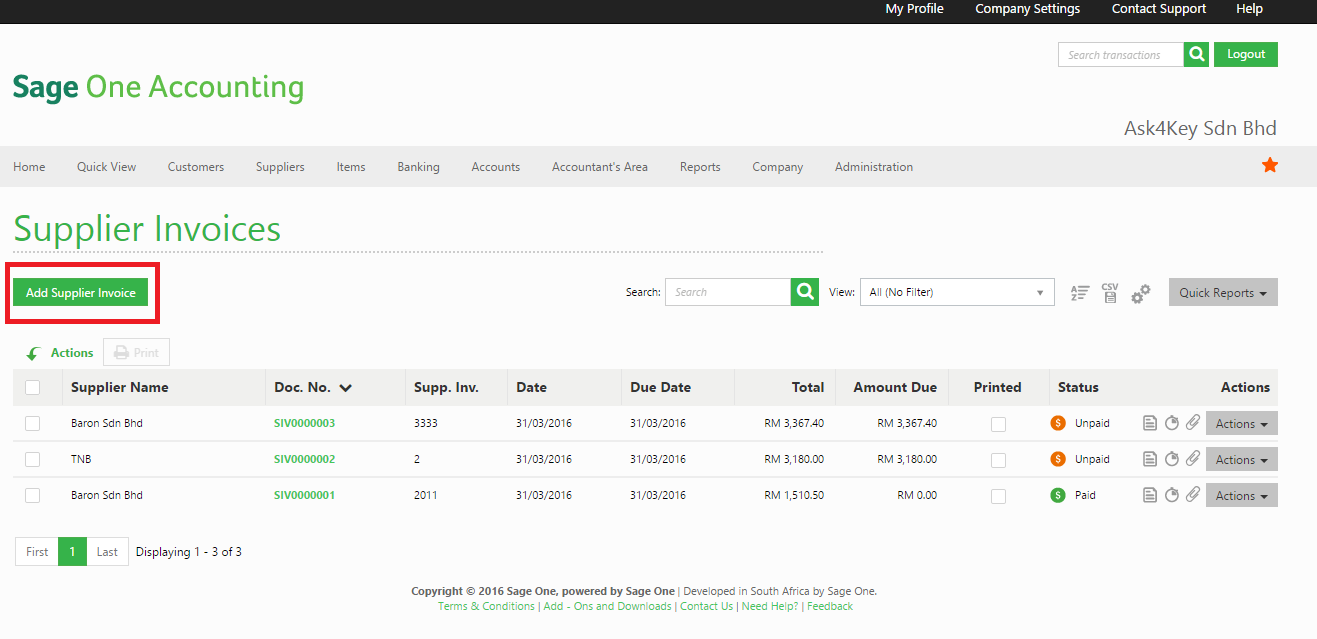Click Add Supplier Invoice button
Image resolution: width=1317 pixels, height=639 pixels.
pyautogui.click(x=81, y=292)
